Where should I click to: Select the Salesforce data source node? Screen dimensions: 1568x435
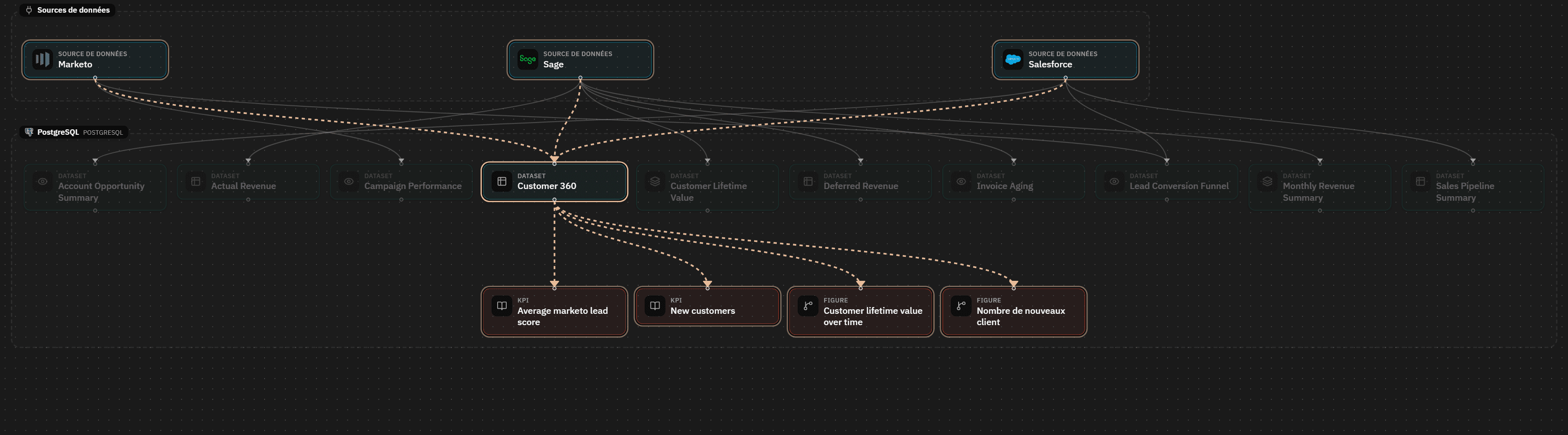tap(1065, 60)
